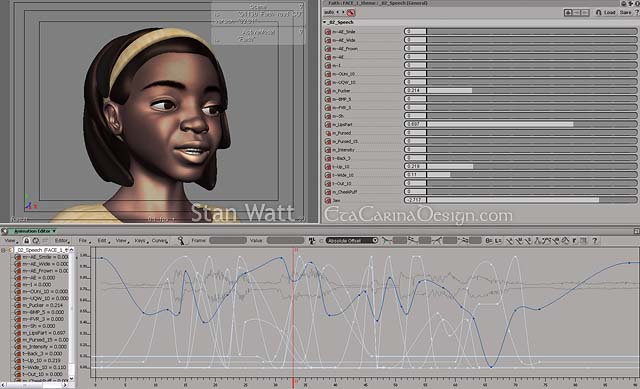Open the Keys menu in Animation Editor
The image size is (640, 389).
141,241
